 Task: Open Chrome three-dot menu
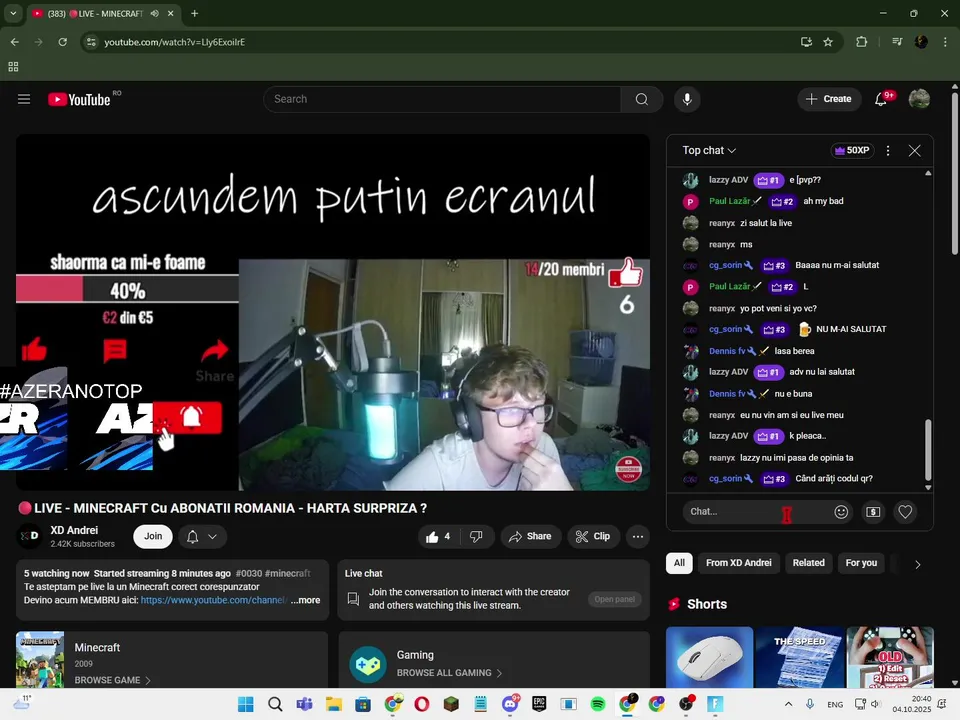pos(945,42)
